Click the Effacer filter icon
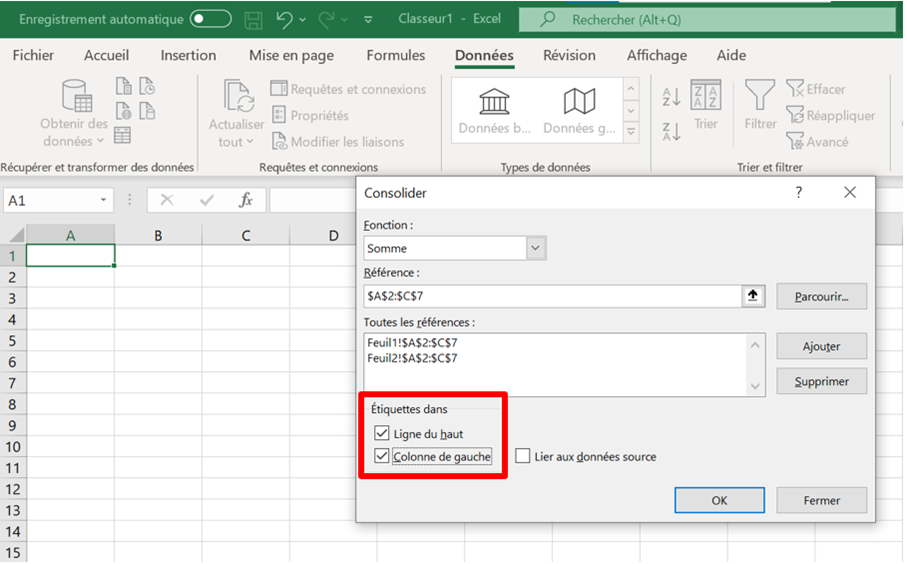The width and height of the screenshot is (907, 564). pos(816,89)
